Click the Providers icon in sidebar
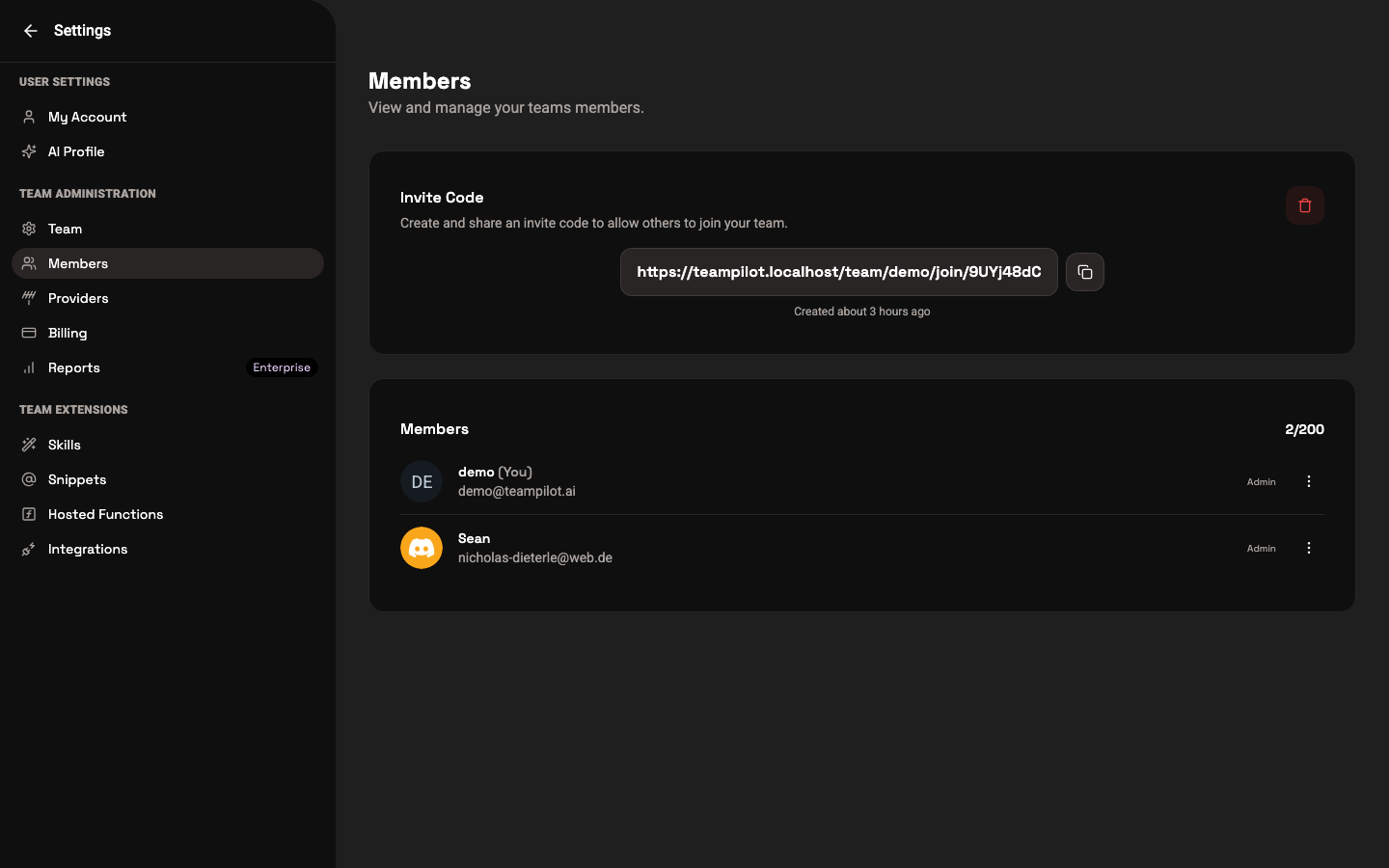1389x868 pixels. coord(29,298)
